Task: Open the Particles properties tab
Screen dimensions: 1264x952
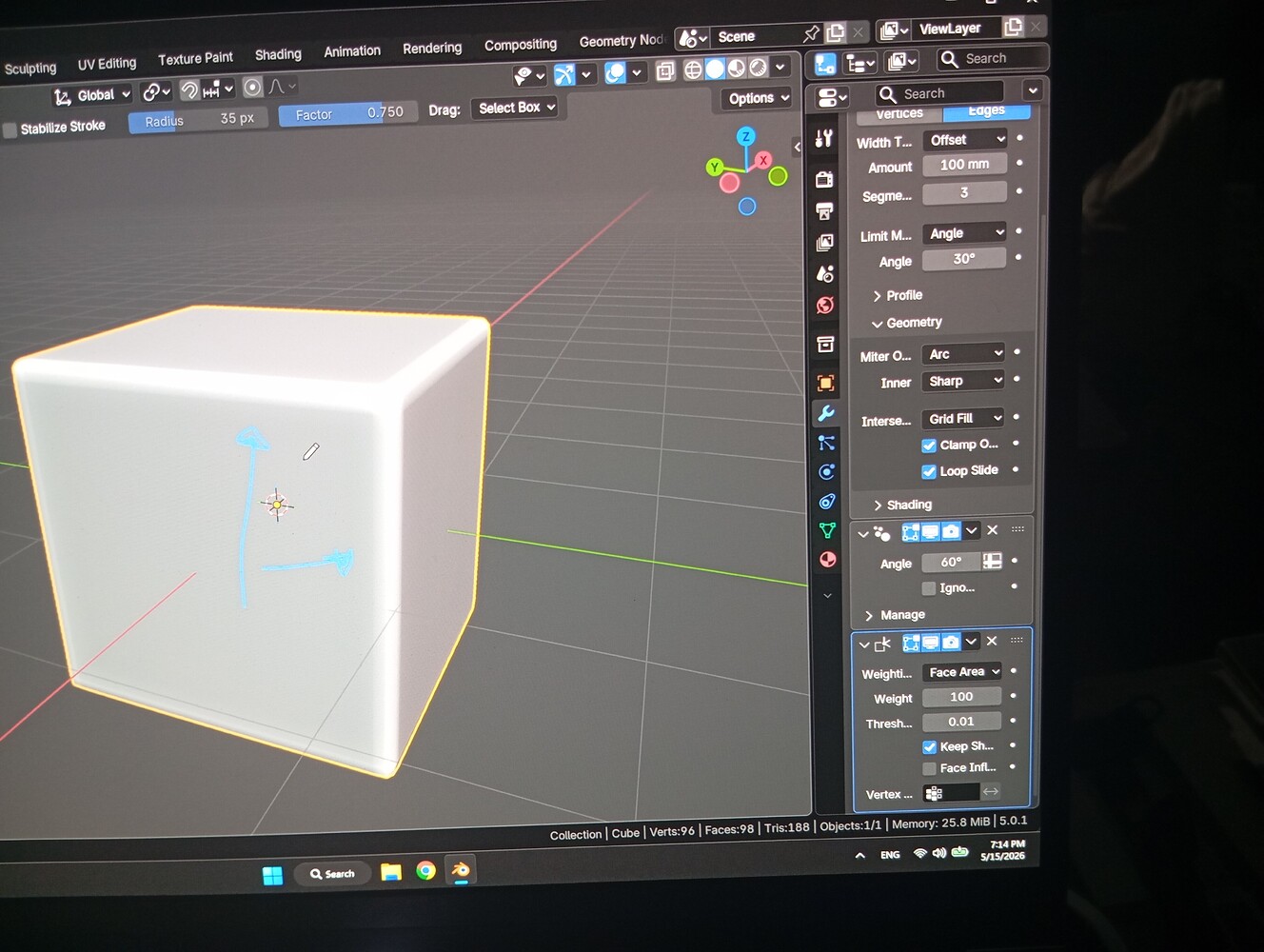Action: [826, 443]
